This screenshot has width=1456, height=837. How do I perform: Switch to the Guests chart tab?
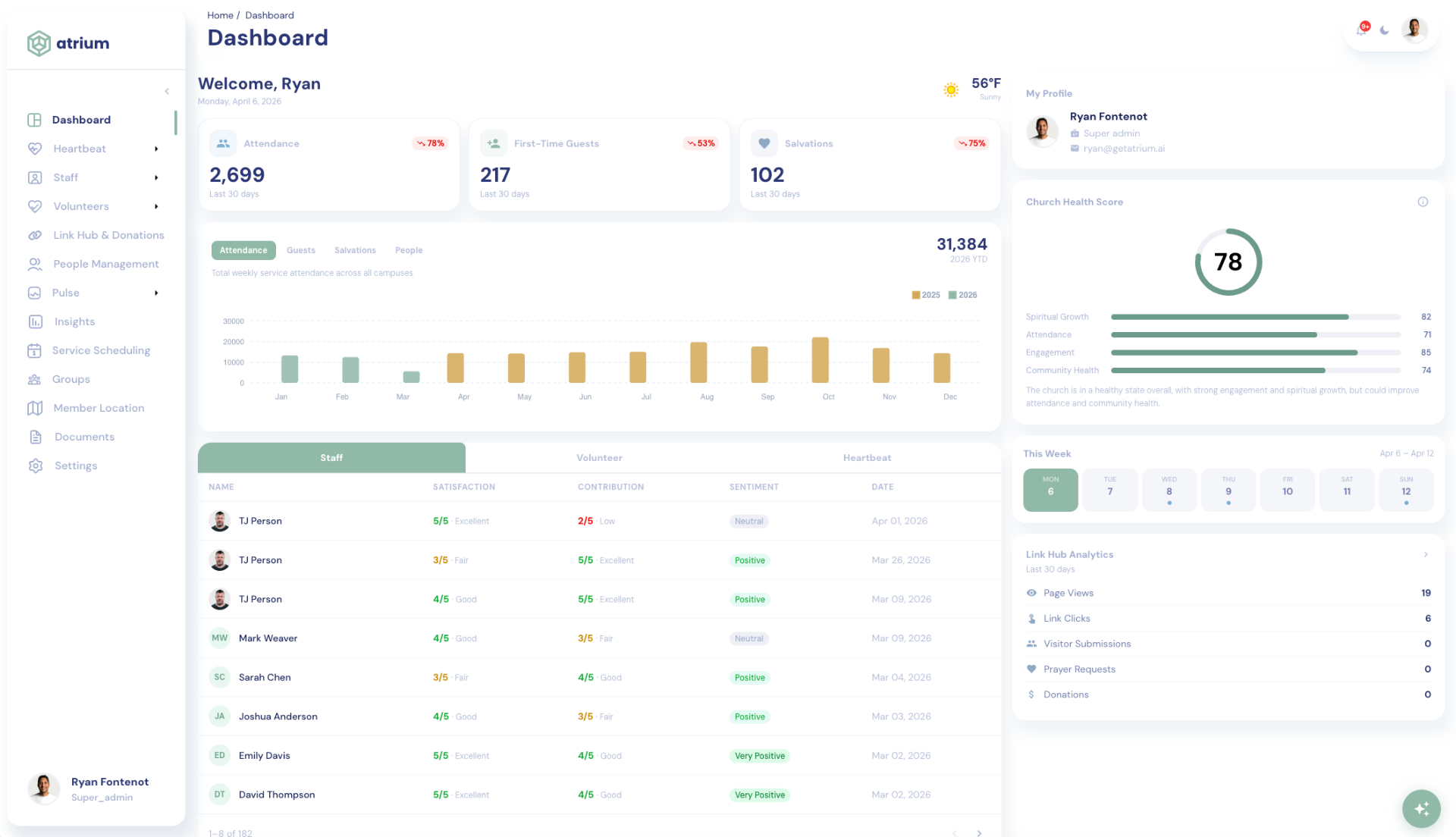tap(301, 250)
